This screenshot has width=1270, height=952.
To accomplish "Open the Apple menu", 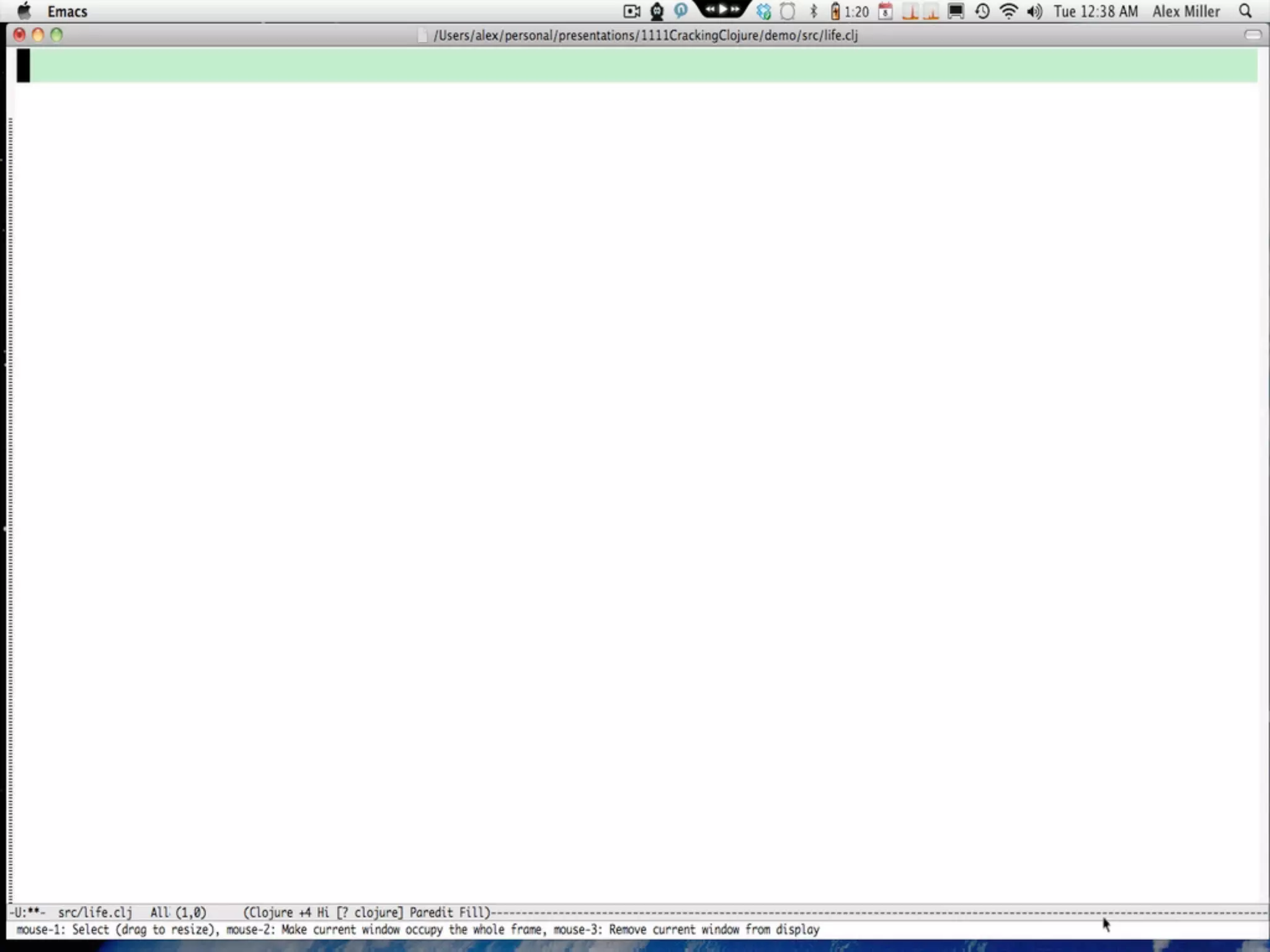I will click(24, 11).
